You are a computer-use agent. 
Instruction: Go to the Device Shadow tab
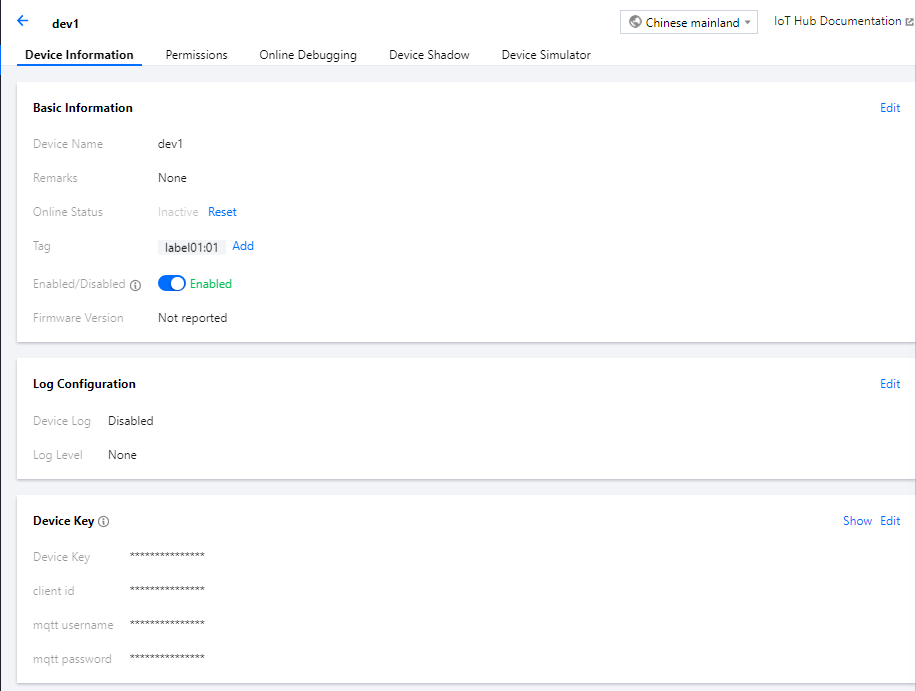[x=429, y=55]
